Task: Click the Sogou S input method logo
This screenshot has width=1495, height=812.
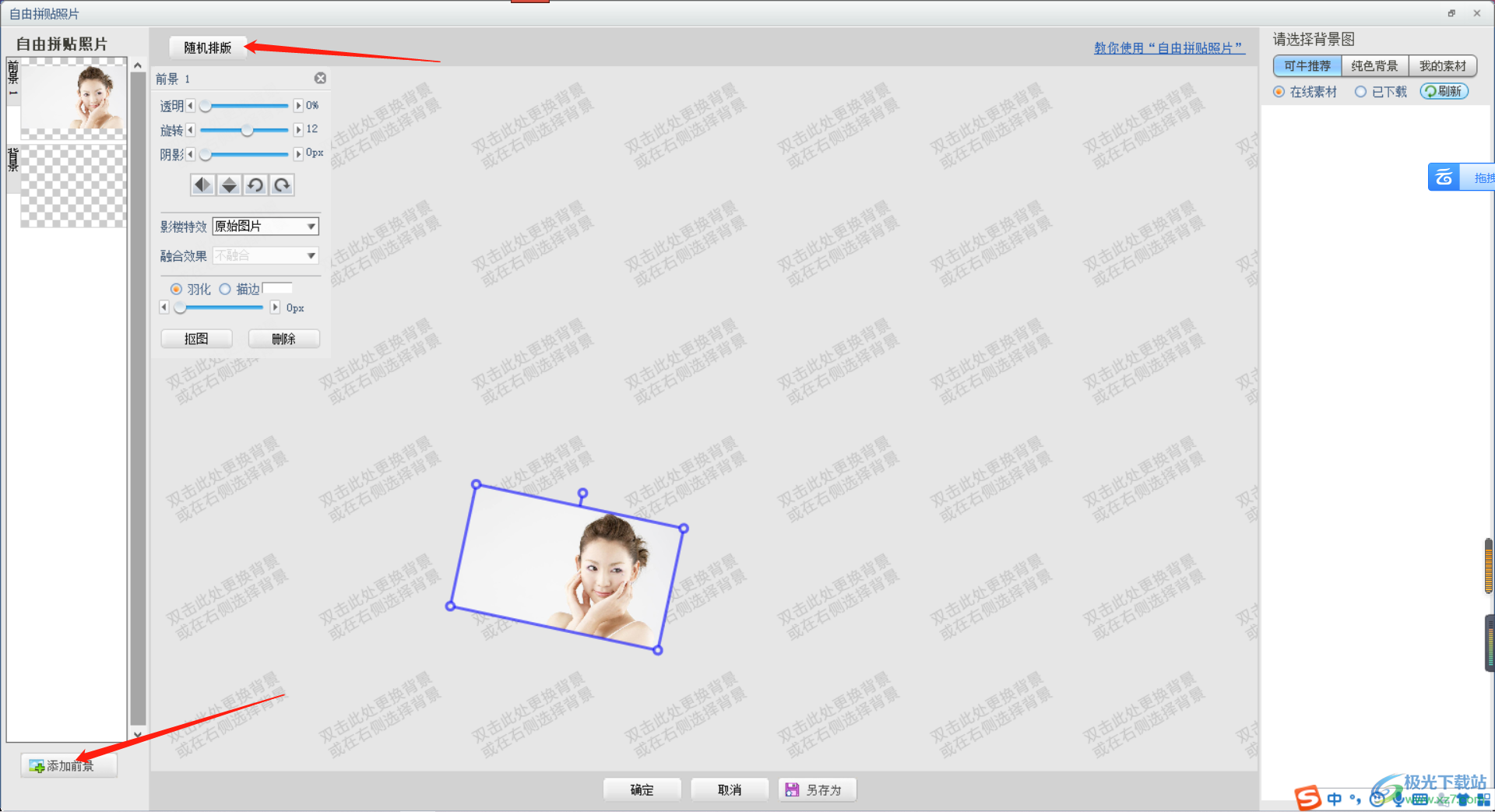Action: coord(1308,798)
